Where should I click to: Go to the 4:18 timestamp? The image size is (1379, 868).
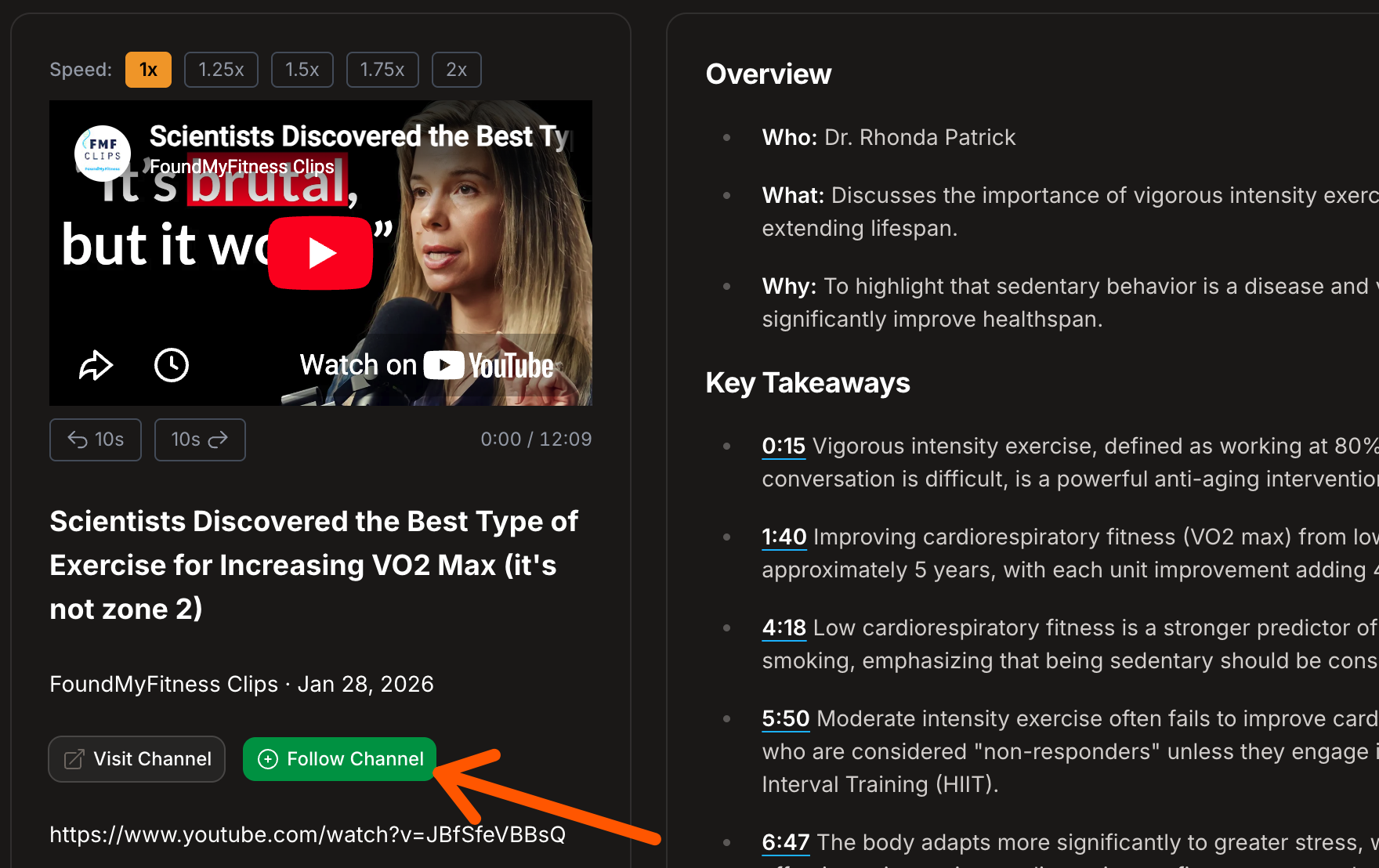784,628
